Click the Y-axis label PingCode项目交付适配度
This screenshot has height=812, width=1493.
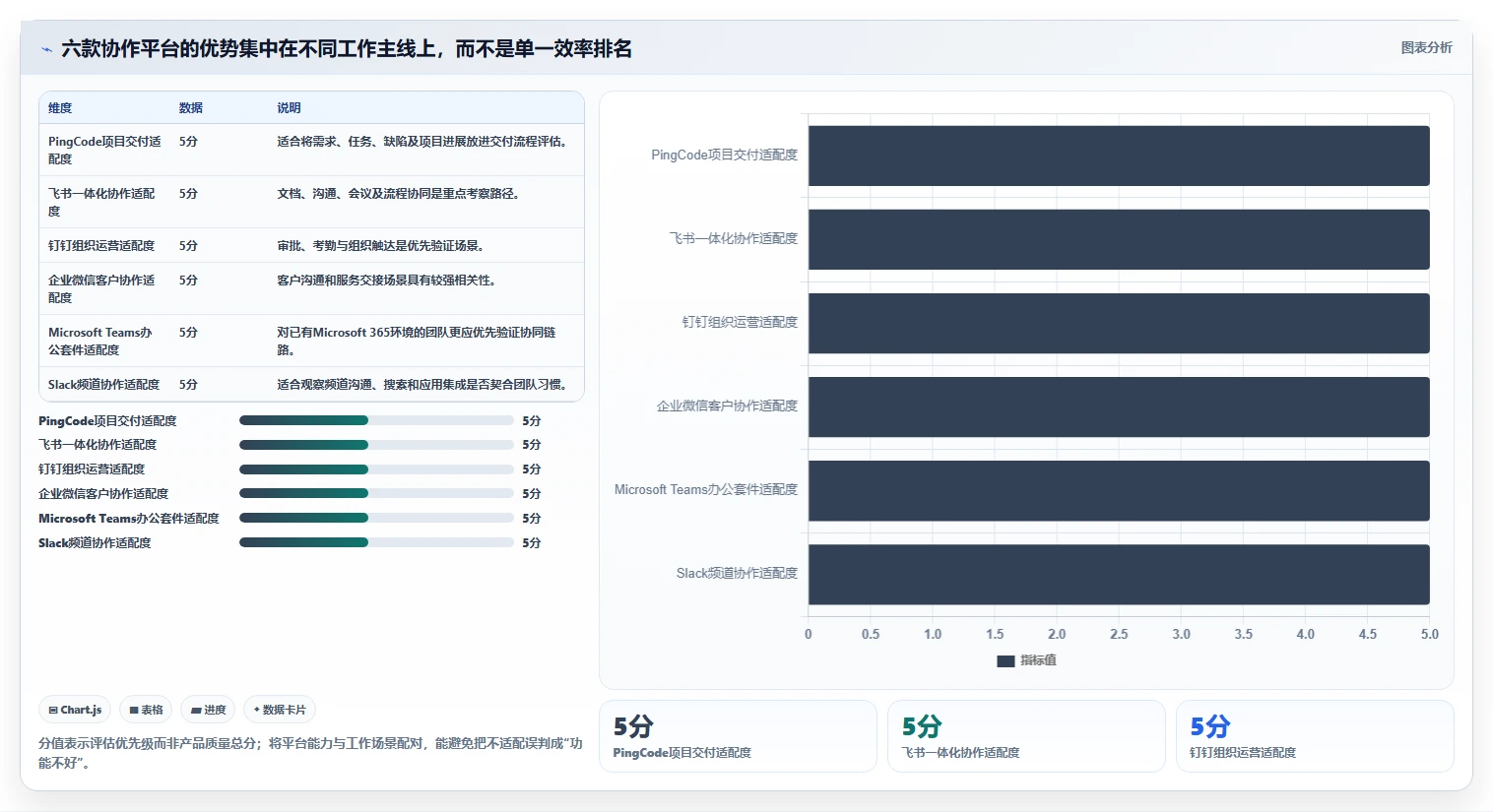pos(725,155)
